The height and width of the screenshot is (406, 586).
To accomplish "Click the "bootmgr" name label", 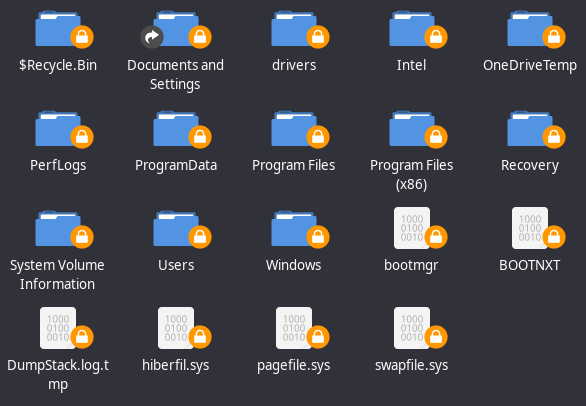I will [411, 265].
